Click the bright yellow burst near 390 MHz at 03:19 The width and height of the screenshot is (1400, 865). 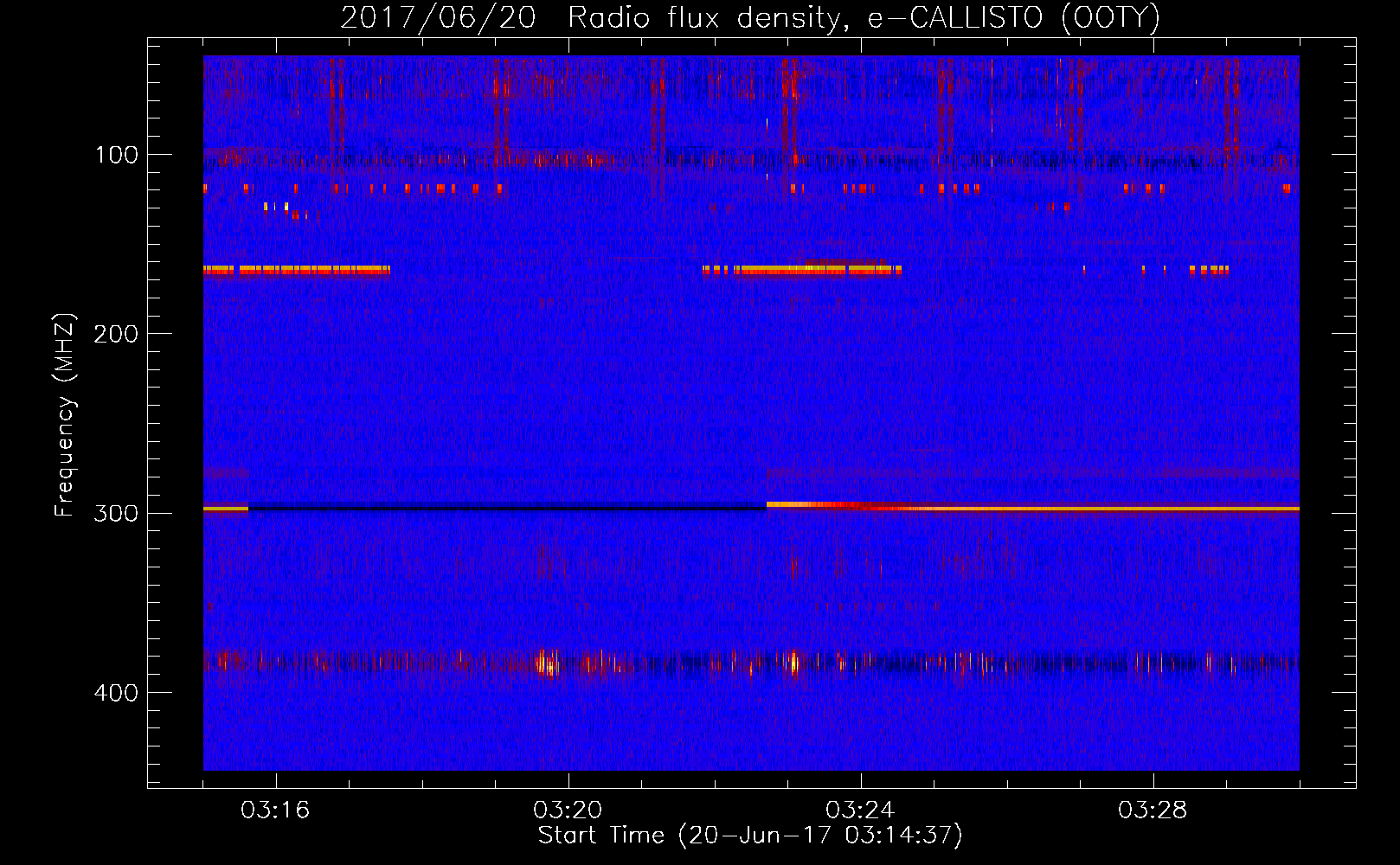coord(546,664)
